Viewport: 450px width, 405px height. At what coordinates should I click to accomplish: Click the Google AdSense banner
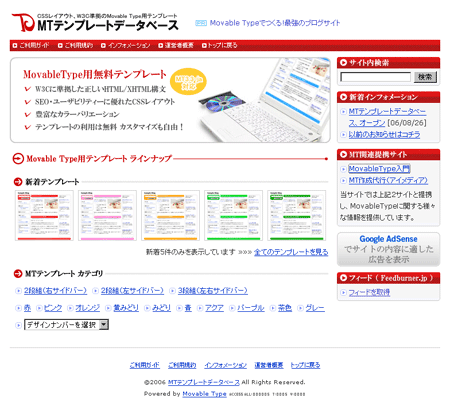pyautogui.click(x=389, y=249)
